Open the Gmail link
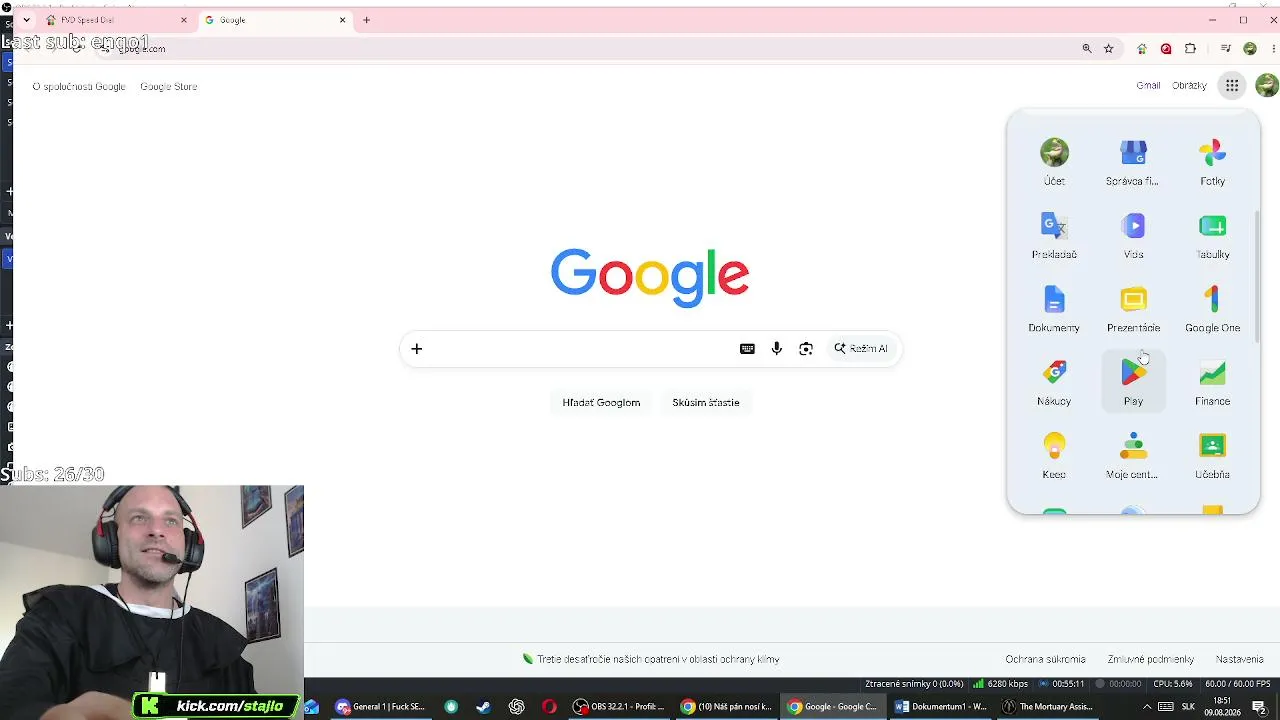Screen dimensions: 1280x720 point(1148,86)
